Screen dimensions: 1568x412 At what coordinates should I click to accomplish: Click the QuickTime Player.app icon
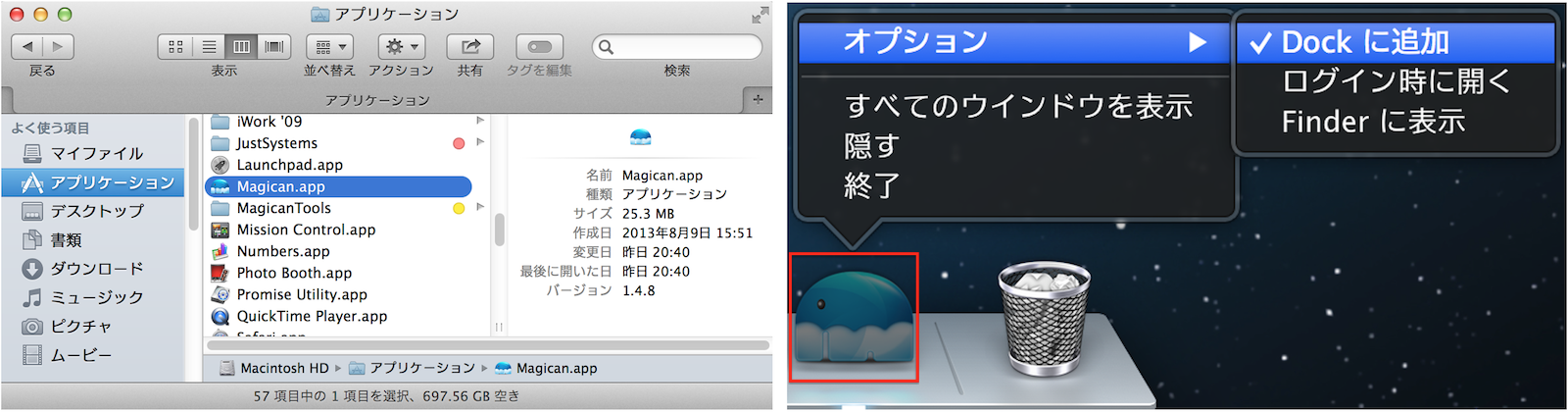220,316
